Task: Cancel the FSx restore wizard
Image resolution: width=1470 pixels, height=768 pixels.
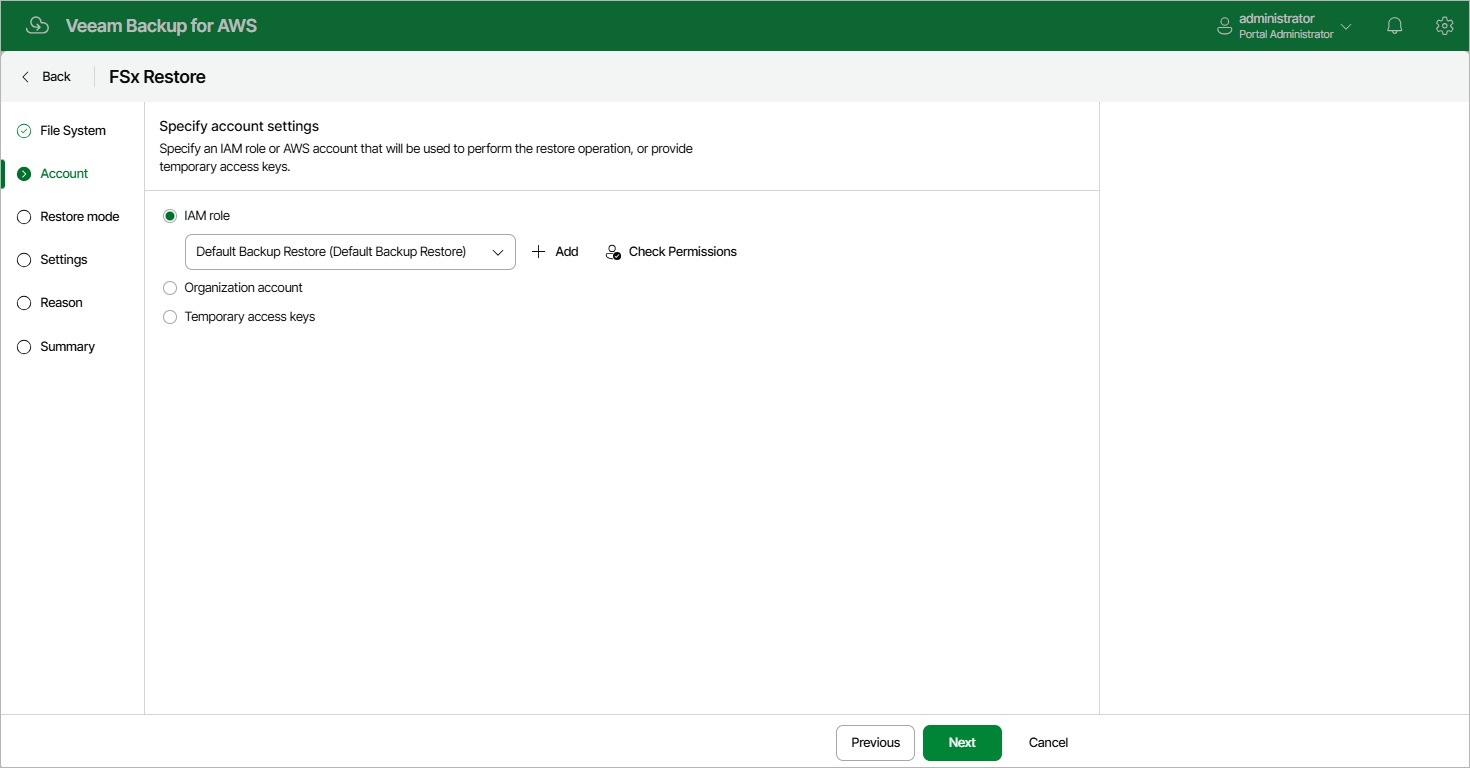Action: coord(1049,743)
